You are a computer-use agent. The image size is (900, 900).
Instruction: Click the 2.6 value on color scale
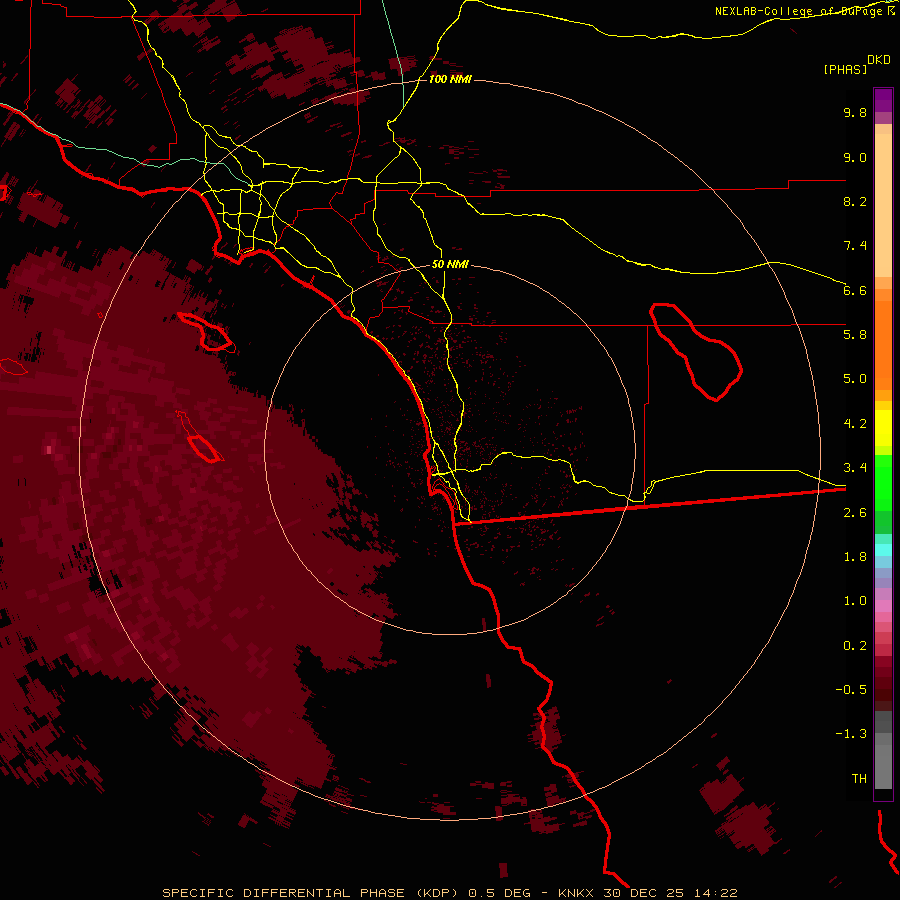855,513
